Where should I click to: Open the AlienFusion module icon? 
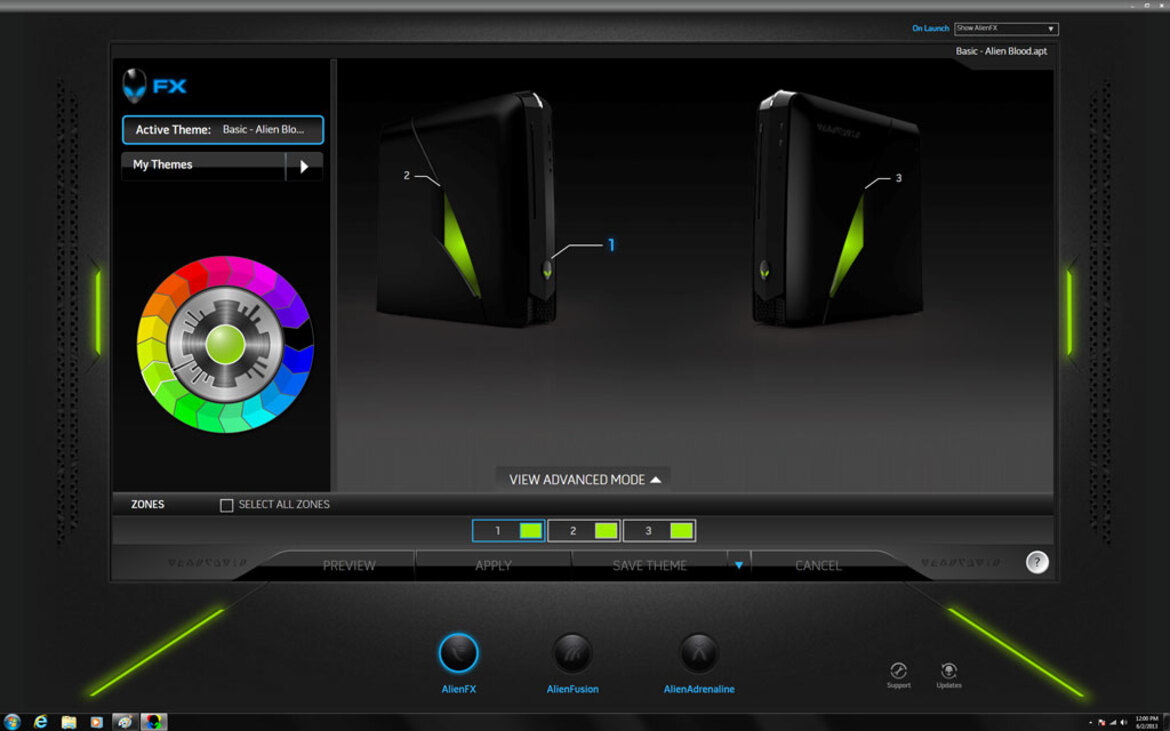572,653
